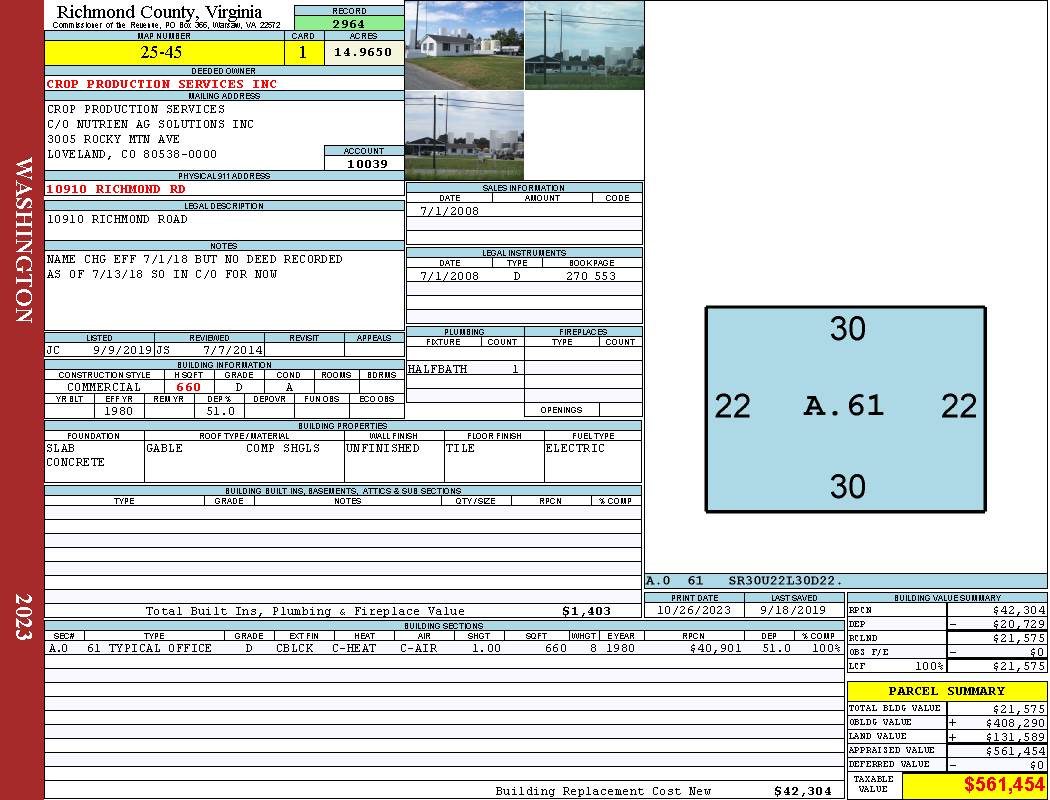
Task: Click RPCN summary value $42,304
Action: 1019,611
